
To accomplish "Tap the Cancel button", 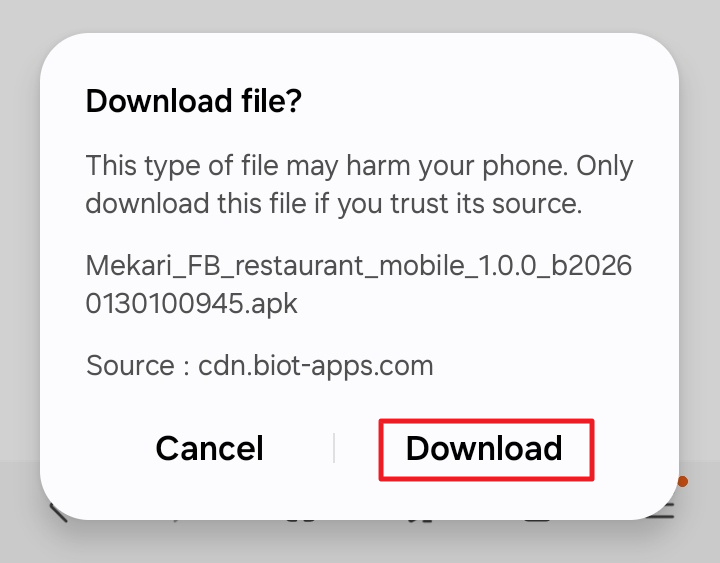I will (209, 449).
